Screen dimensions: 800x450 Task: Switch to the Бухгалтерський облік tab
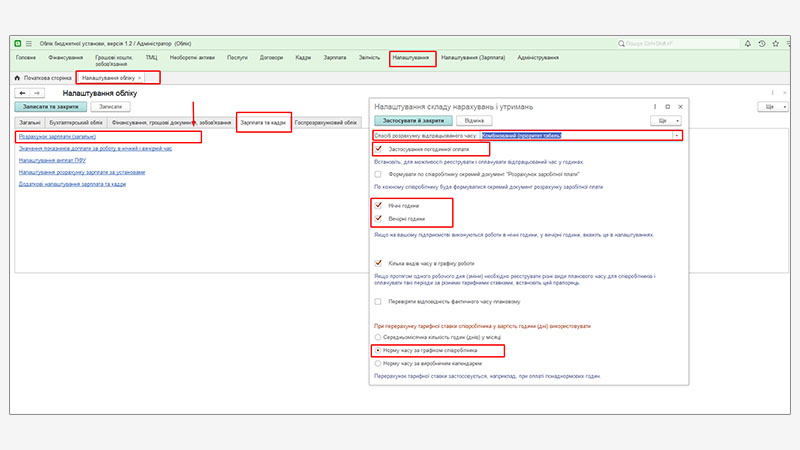click(76, 122)
